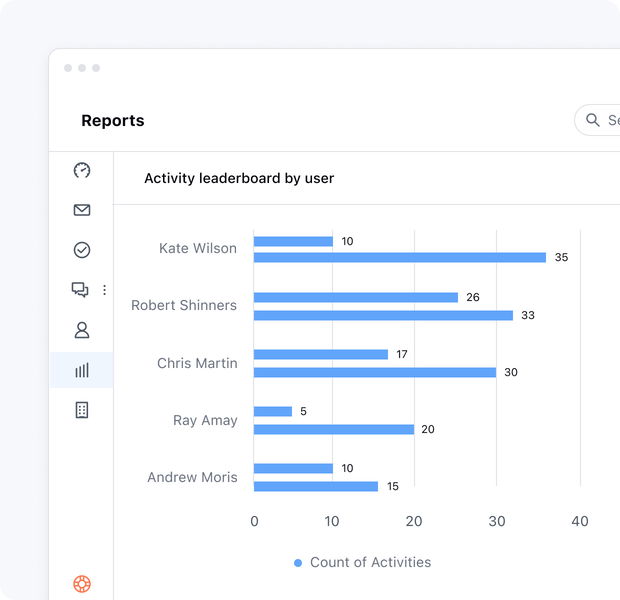Click the blue legend dot

[x=298, y=563]
